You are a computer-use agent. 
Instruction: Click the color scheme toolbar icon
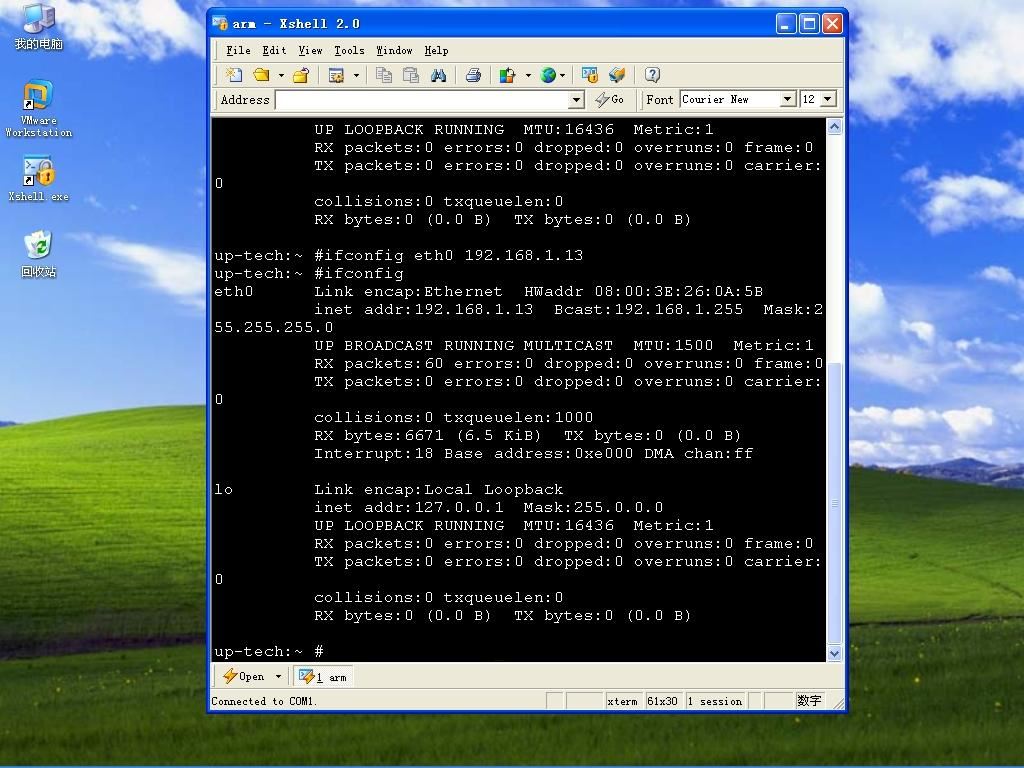[x=507, y=75]
